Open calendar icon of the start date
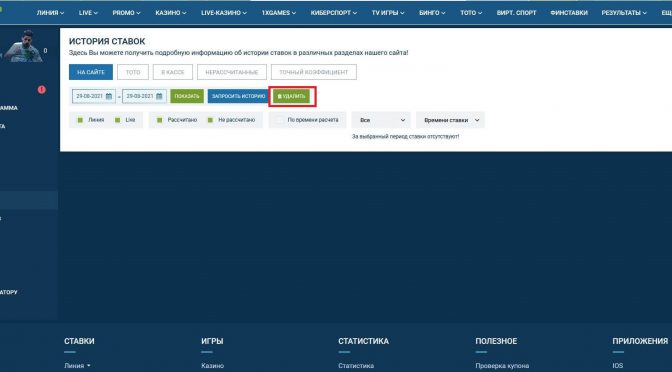The width and height of the screenshot is (672, 372). point(109,96)
